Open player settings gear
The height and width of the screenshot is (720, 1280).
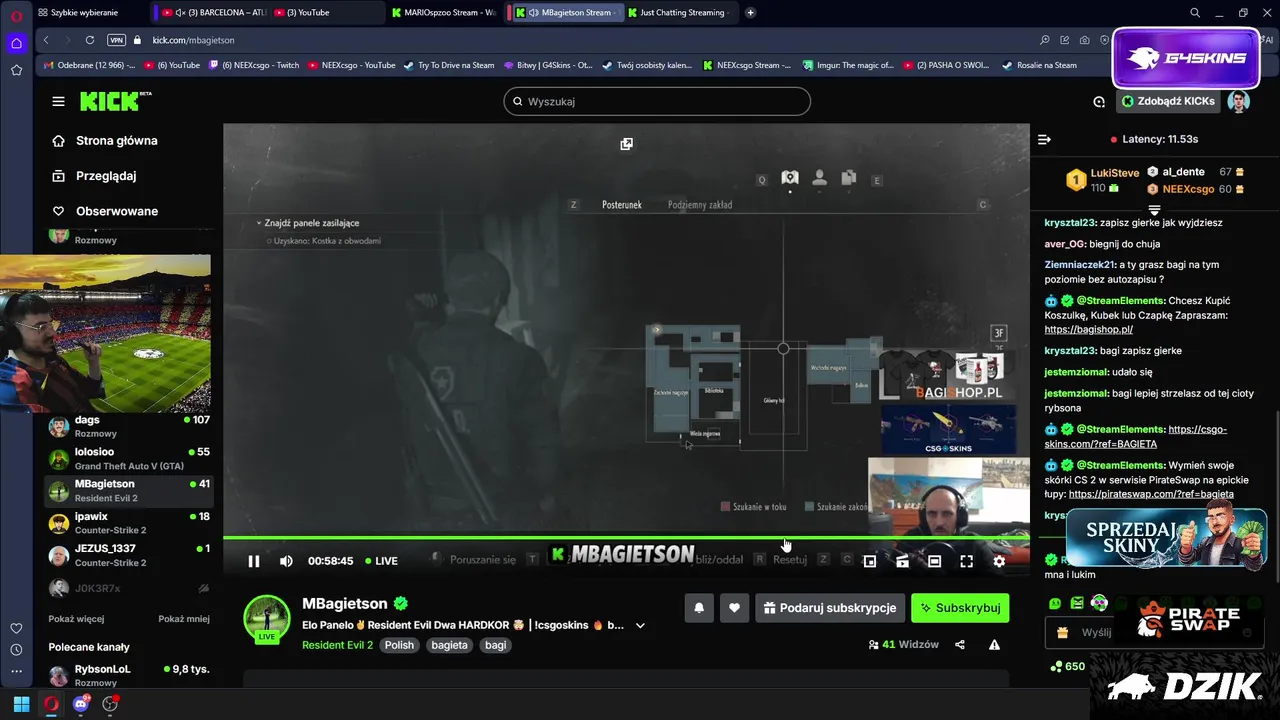coord(999,561)
